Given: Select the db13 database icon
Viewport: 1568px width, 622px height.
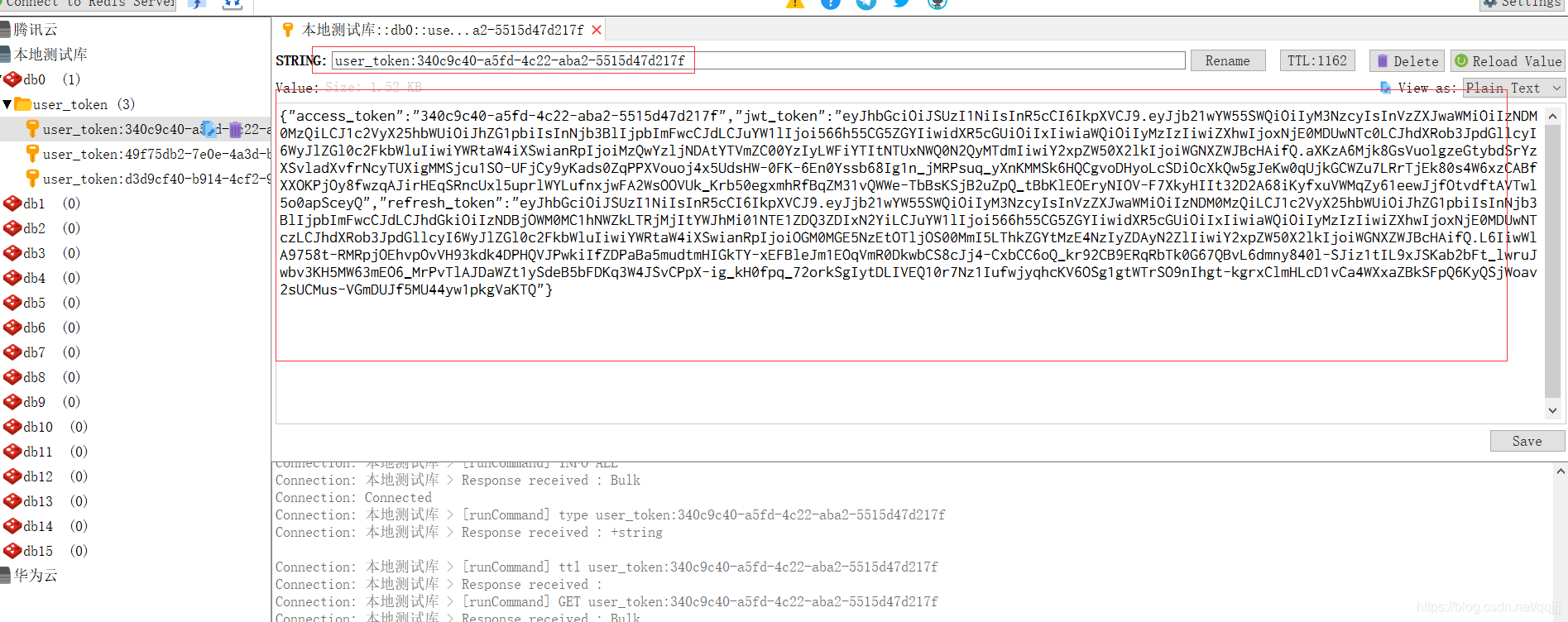Looking at the screenshot, I should [x=12, y=501].
